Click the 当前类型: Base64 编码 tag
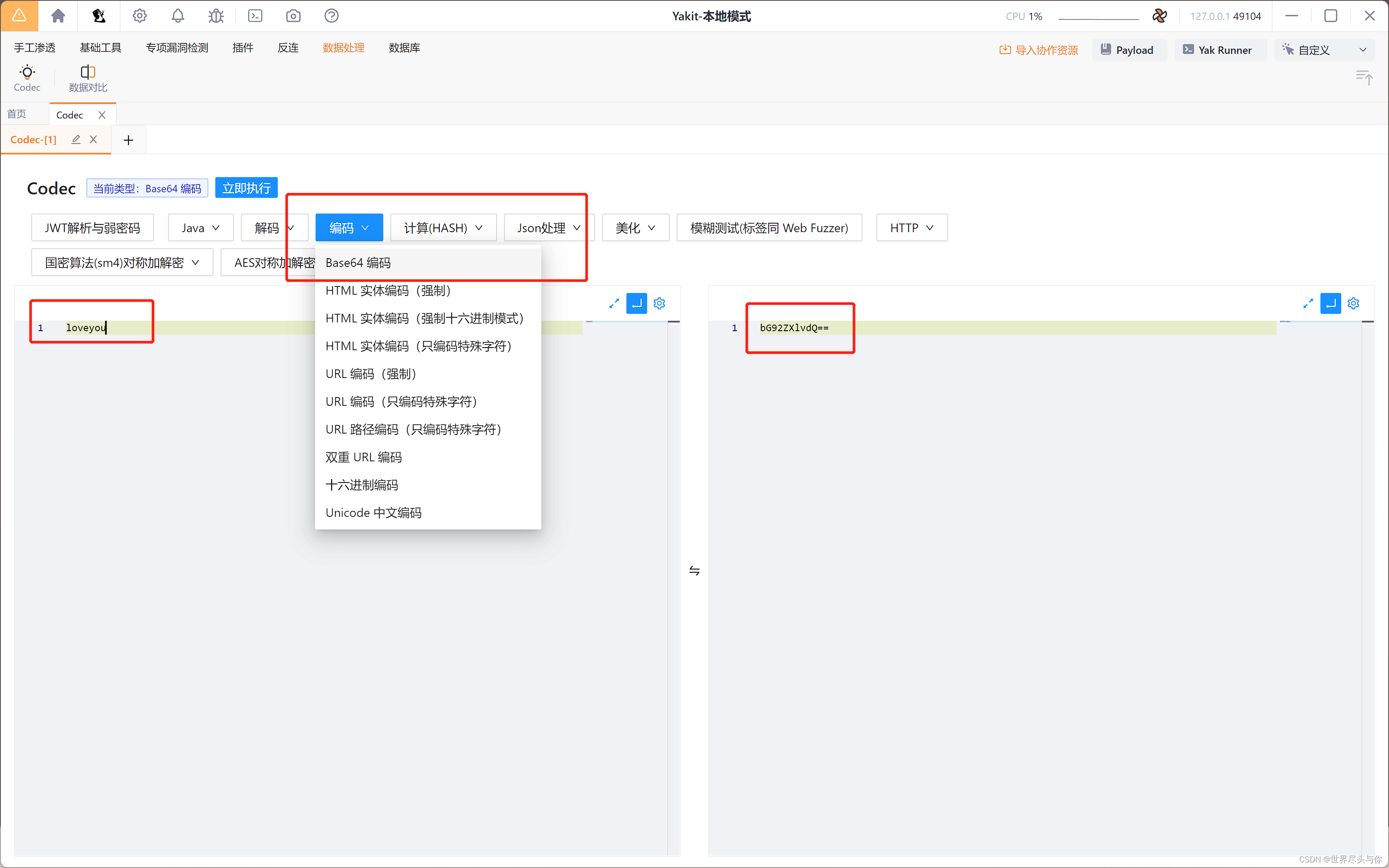1389x868 pixels. click(147, 188)
